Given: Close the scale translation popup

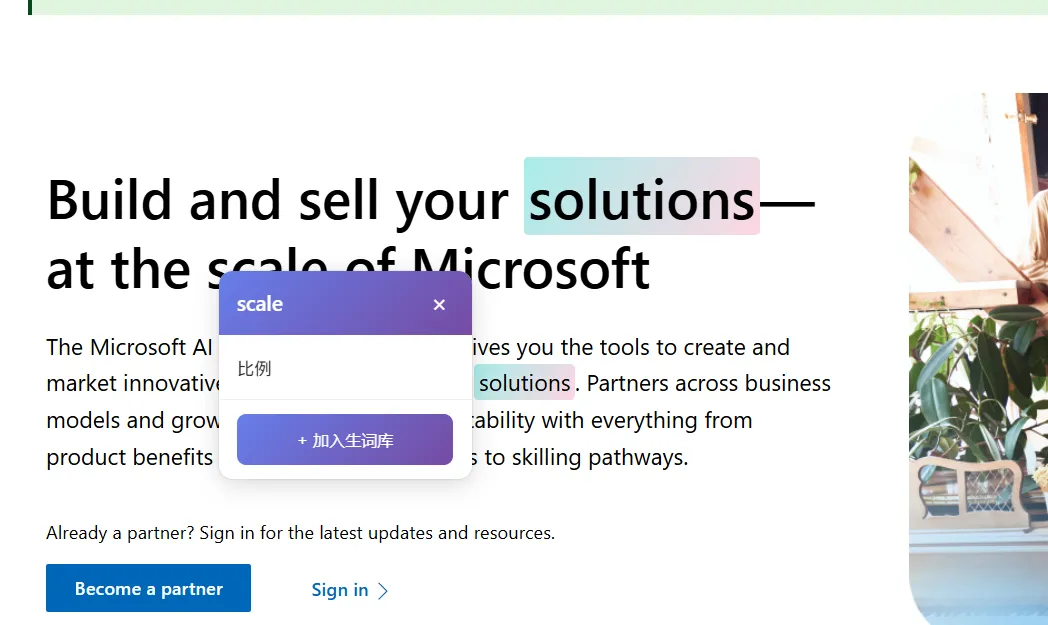Looking at the screenshot, I should pyautogui.click(x=439, y=305).
